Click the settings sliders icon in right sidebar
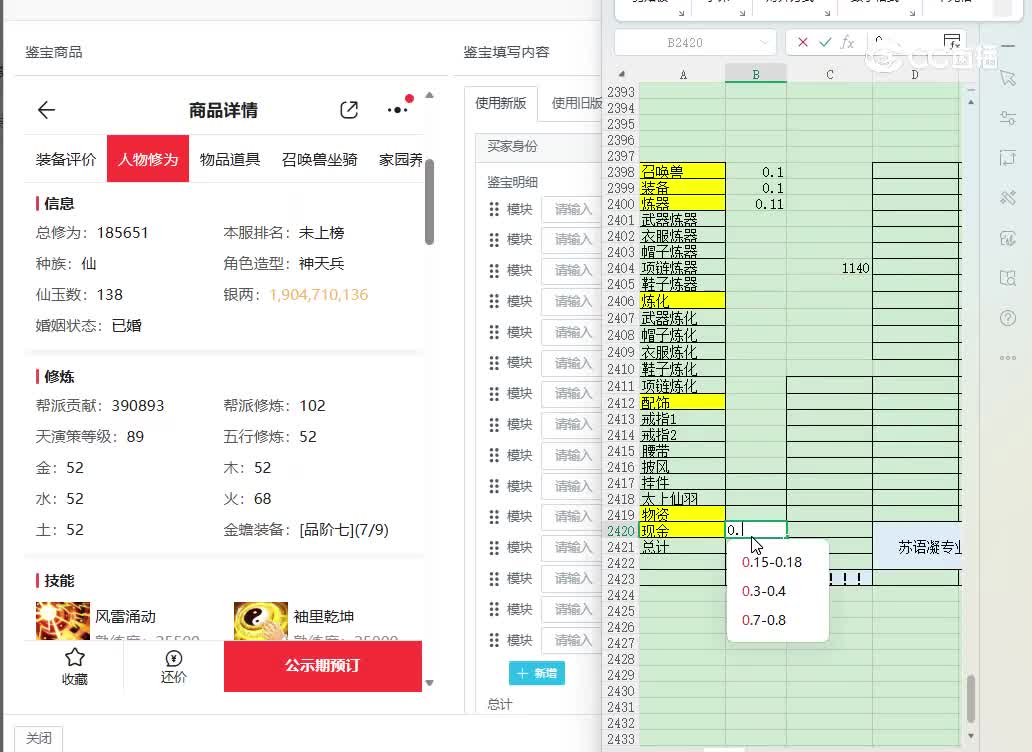The height and width of the screenshot is (752, 1032). click(1008, 118)
